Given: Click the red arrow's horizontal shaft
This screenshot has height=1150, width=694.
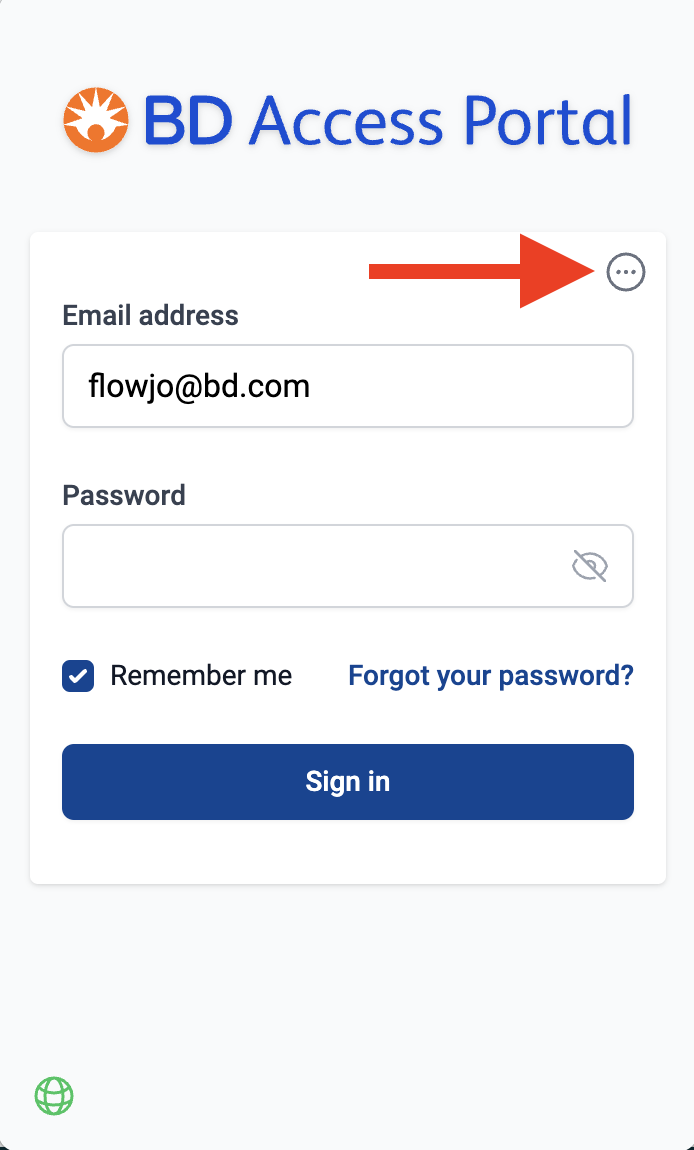Looking at the screenshot, I should point(445,272).
